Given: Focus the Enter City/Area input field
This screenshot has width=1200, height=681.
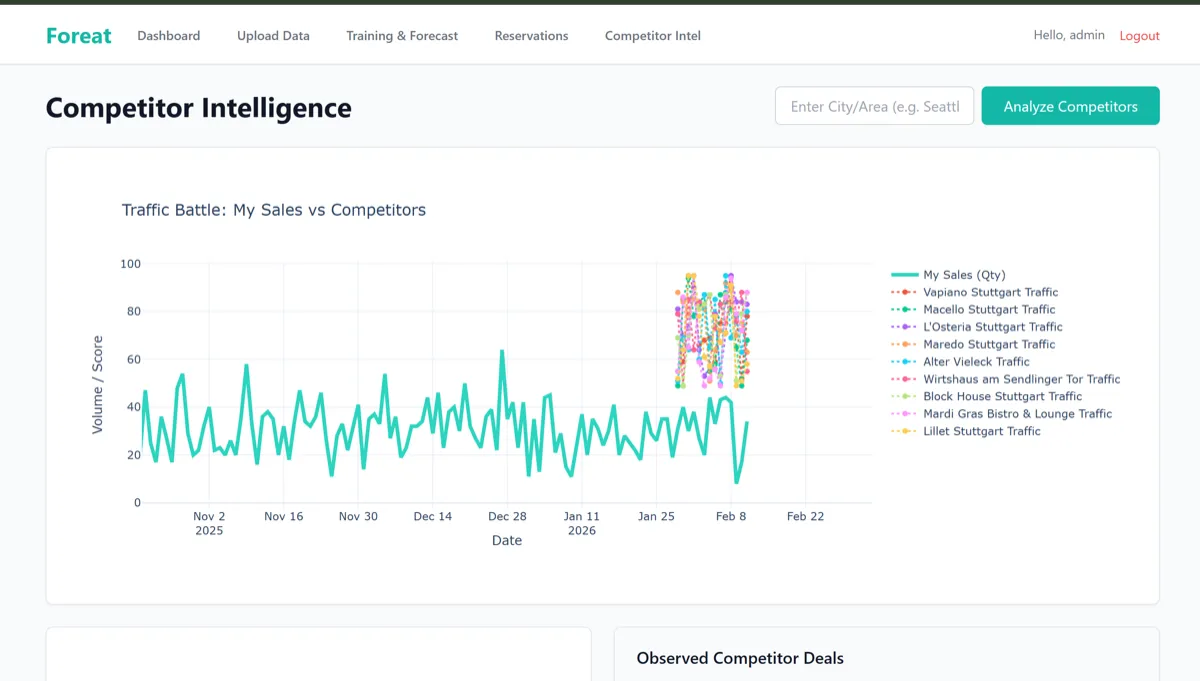Looking at the screenshot, I should [x=874, y=106].
